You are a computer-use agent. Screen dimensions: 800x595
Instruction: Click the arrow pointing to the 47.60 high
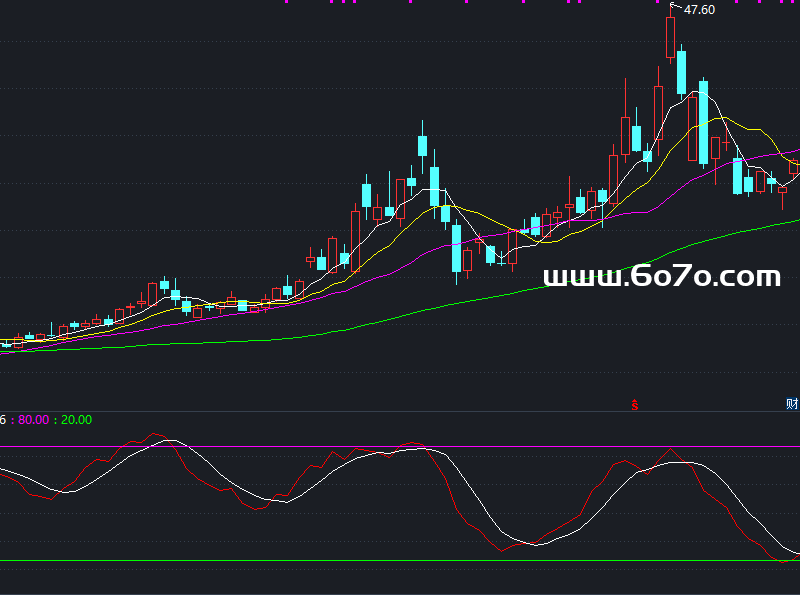pos(675,8)
